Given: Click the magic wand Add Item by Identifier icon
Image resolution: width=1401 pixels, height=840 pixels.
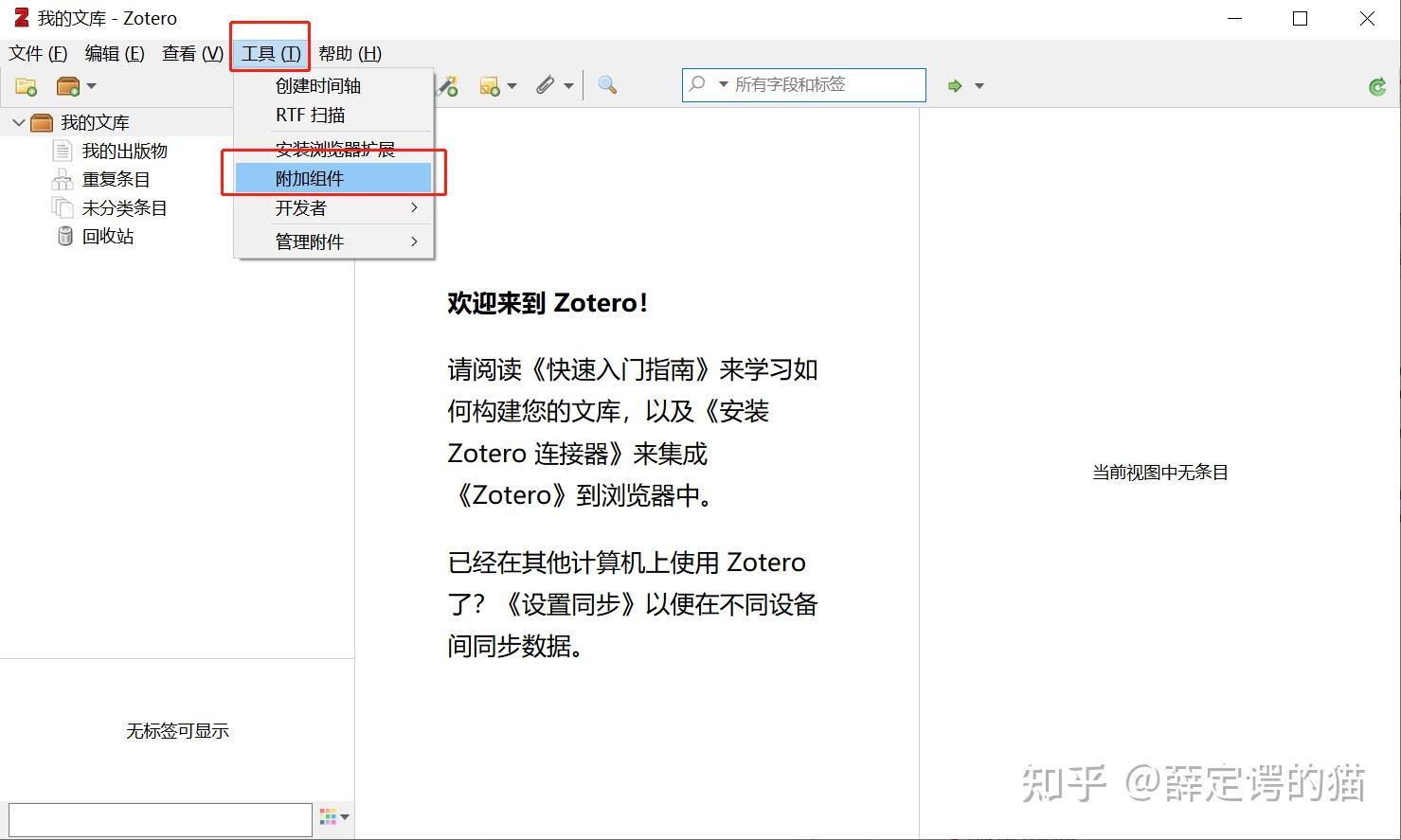Looking at the screenshot, I should [447, 85].
